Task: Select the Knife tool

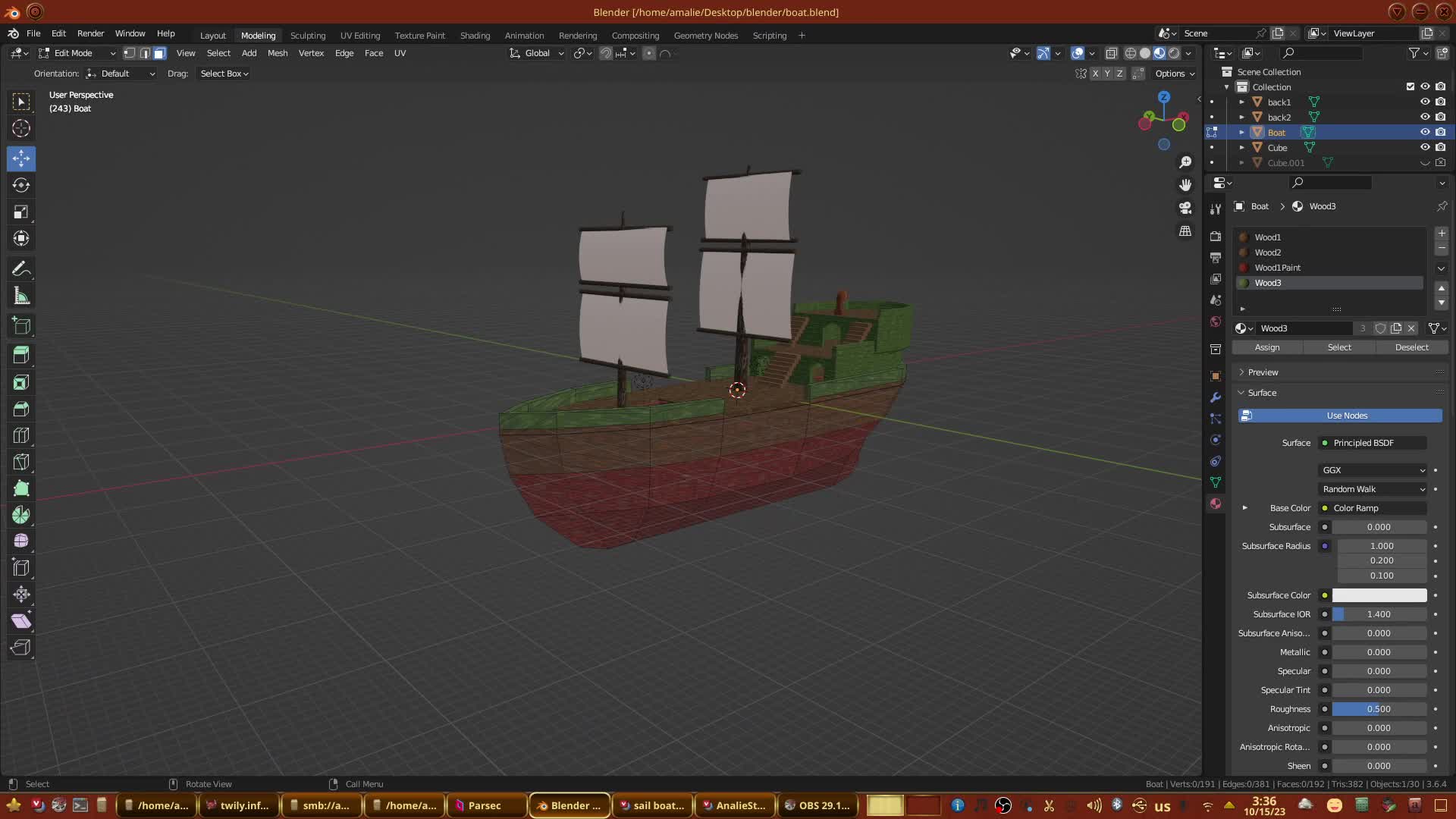Action: pyautogui.click(x=21, y=462)
